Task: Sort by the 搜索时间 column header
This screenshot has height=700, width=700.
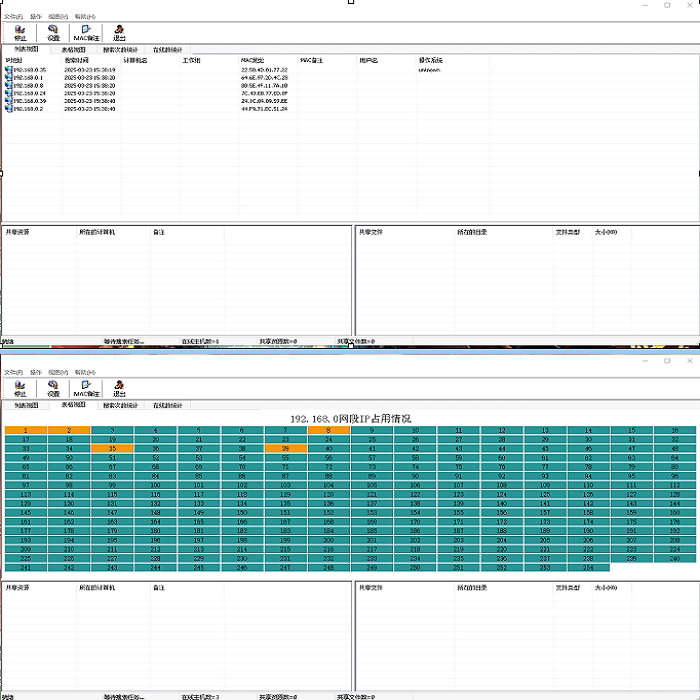Action: 91,60
